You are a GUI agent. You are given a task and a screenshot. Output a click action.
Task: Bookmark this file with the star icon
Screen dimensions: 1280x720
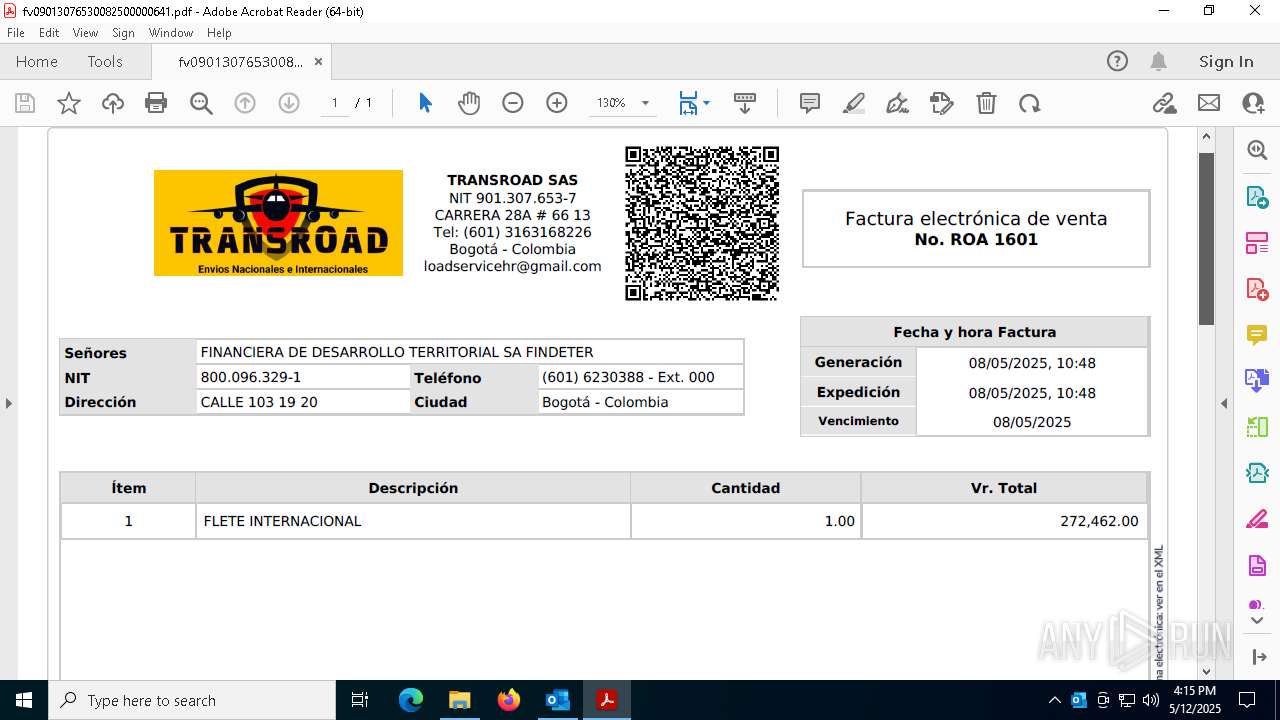69,103
